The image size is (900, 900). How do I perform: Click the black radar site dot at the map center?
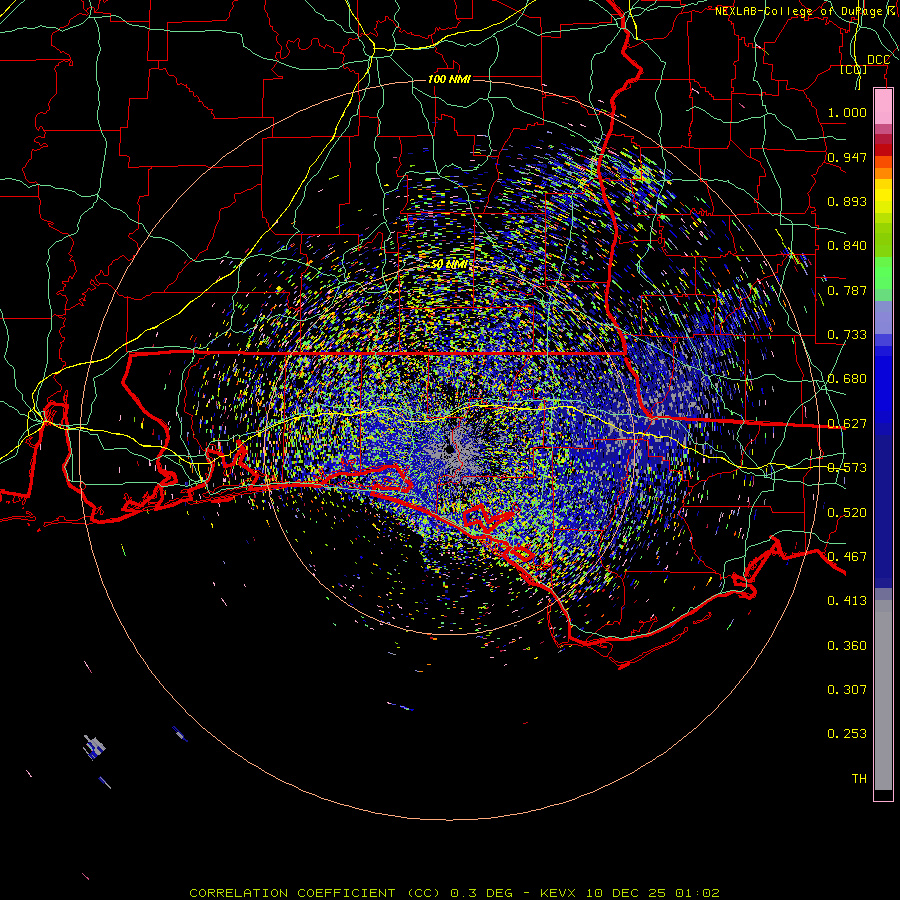point(449,449)
